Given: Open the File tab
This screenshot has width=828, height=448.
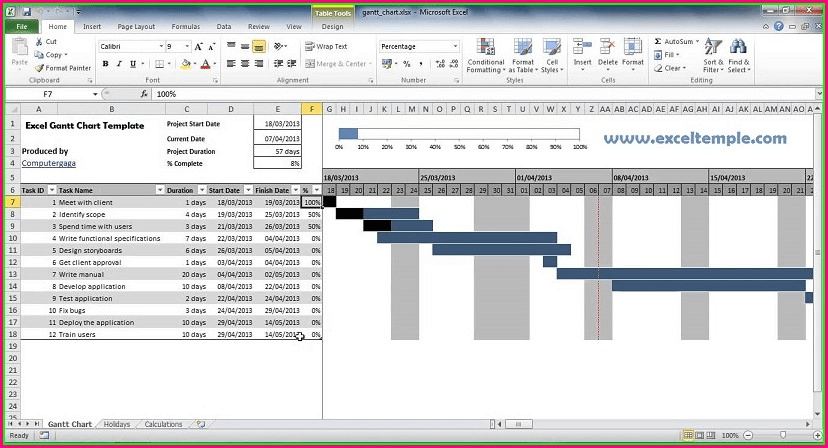Looking at the screenshot, I should tap(22, 26).
